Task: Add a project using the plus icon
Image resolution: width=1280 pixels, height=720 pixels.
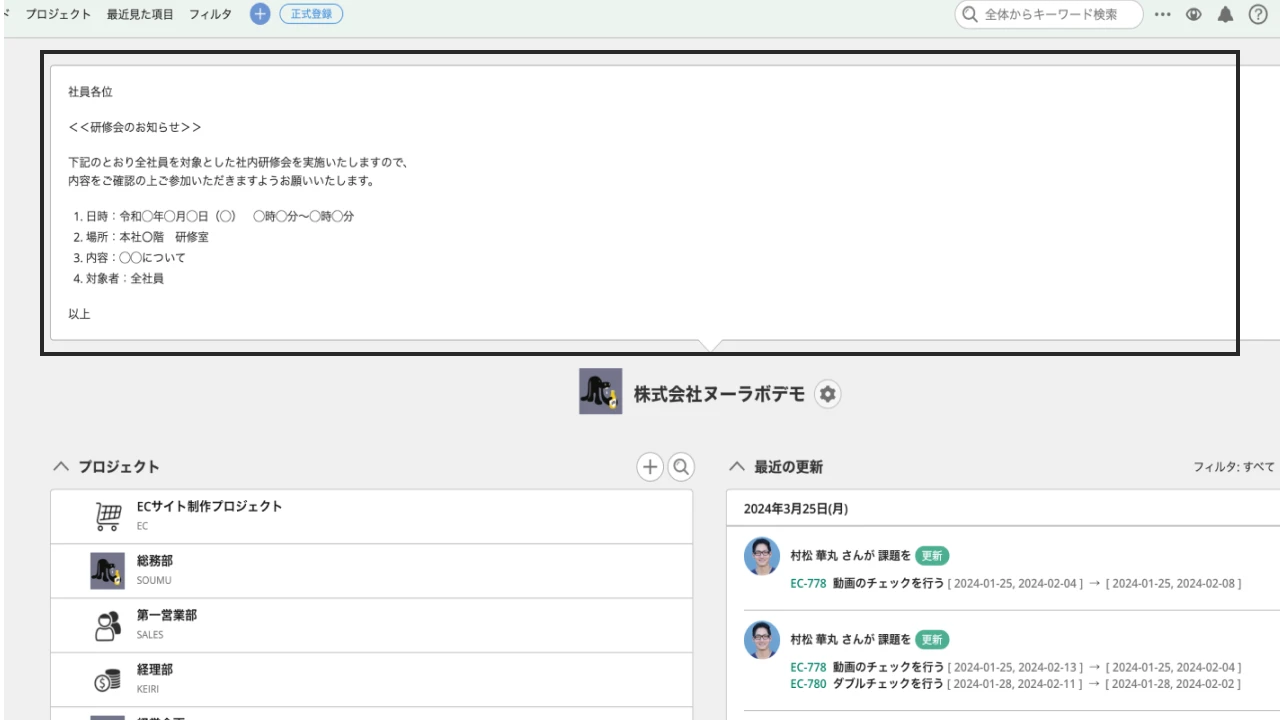Action: click(650, 466)
